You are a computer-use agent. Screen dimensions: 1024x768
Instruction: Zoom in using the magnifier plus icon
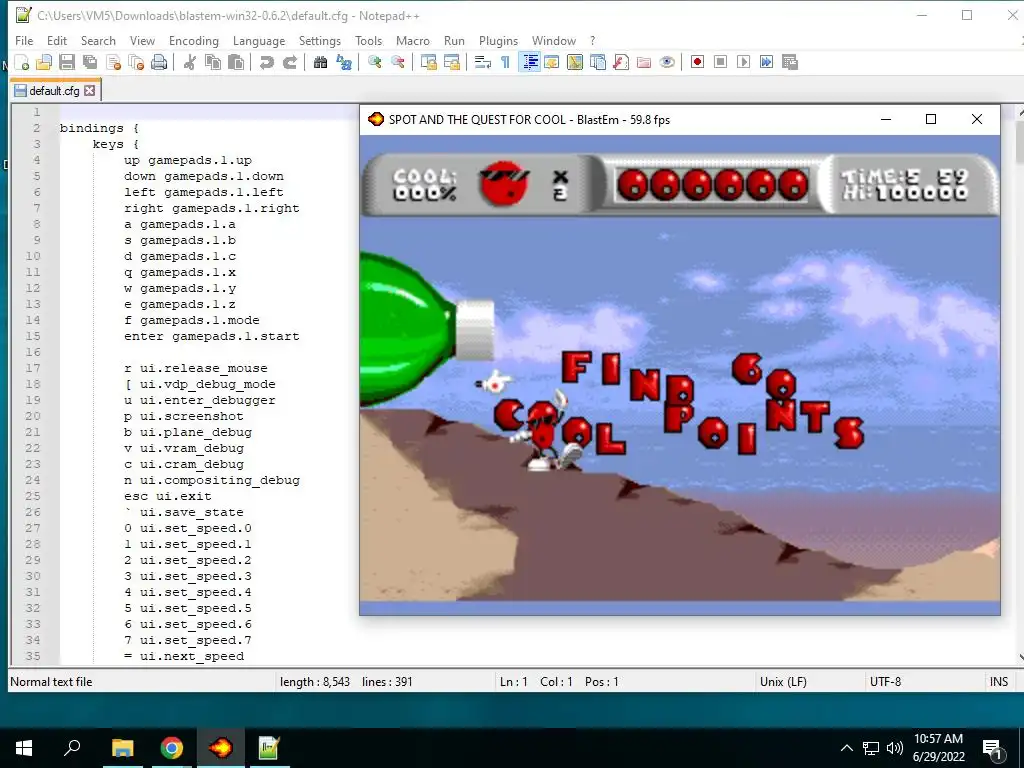(375, 63)
